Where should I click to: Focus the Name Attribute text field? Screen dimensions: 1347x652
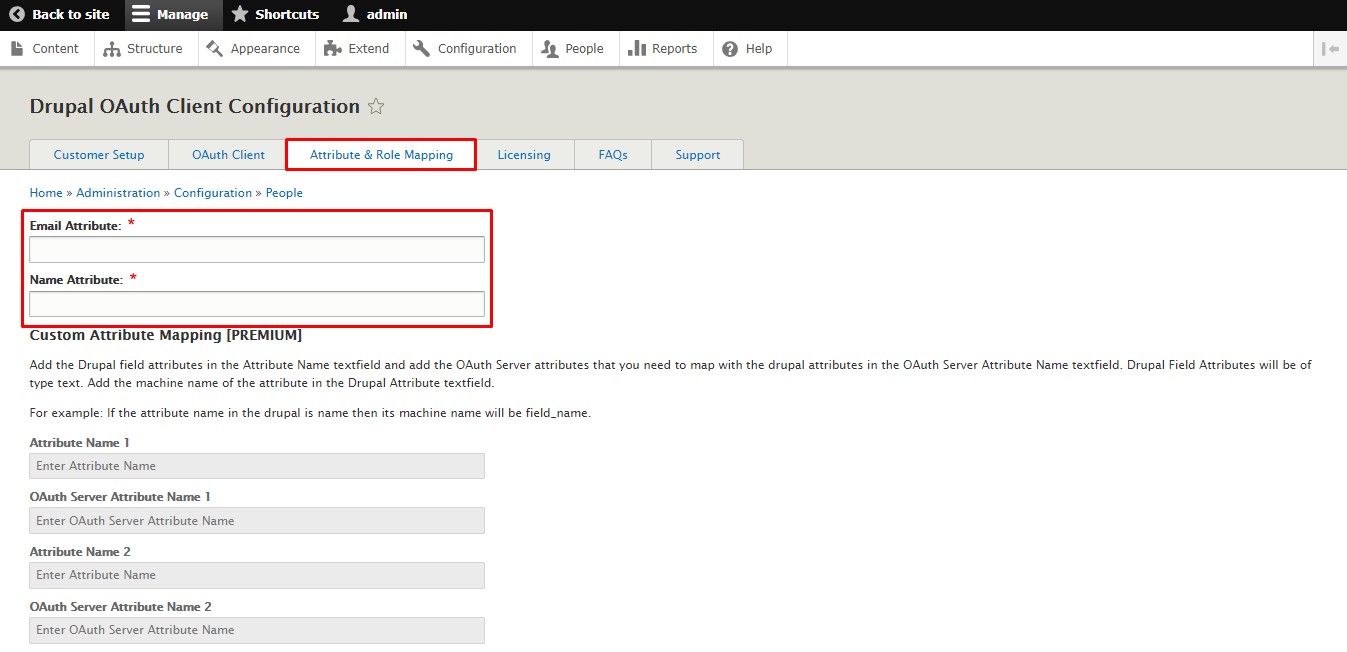[257, 304]
